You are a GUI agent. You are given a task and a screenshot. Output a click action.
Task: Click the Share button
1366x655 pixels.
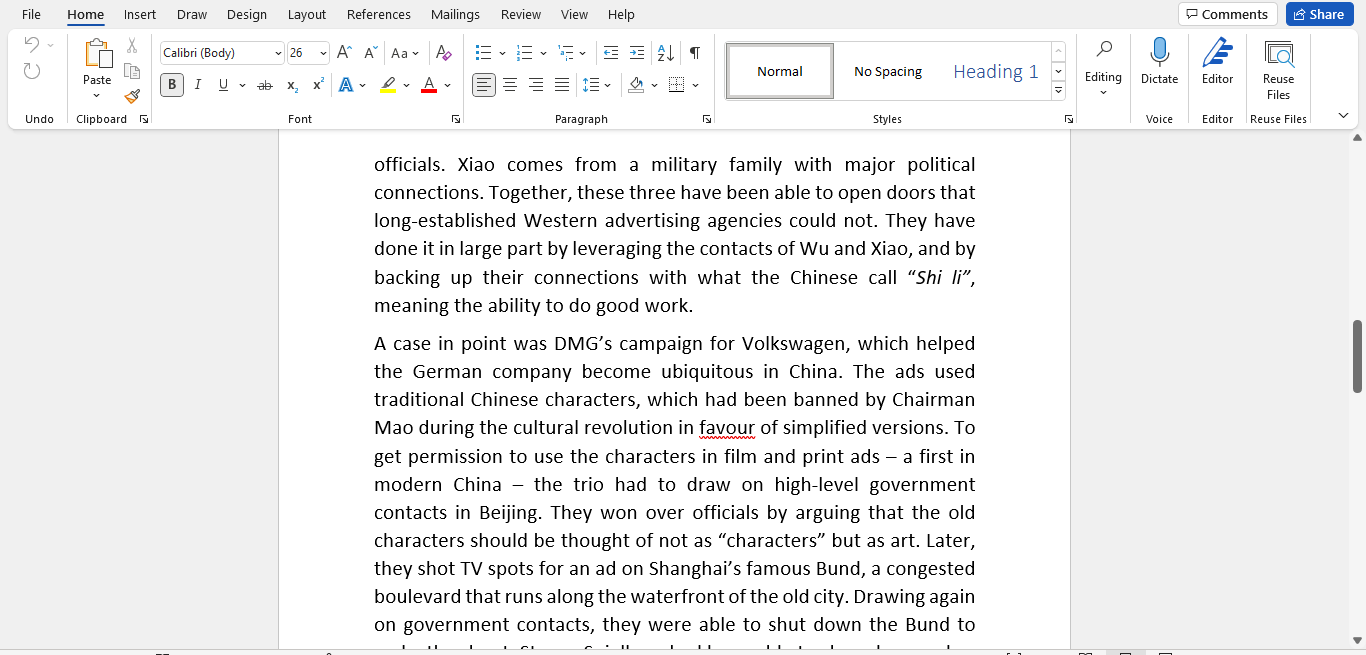tap(1319, 13)
